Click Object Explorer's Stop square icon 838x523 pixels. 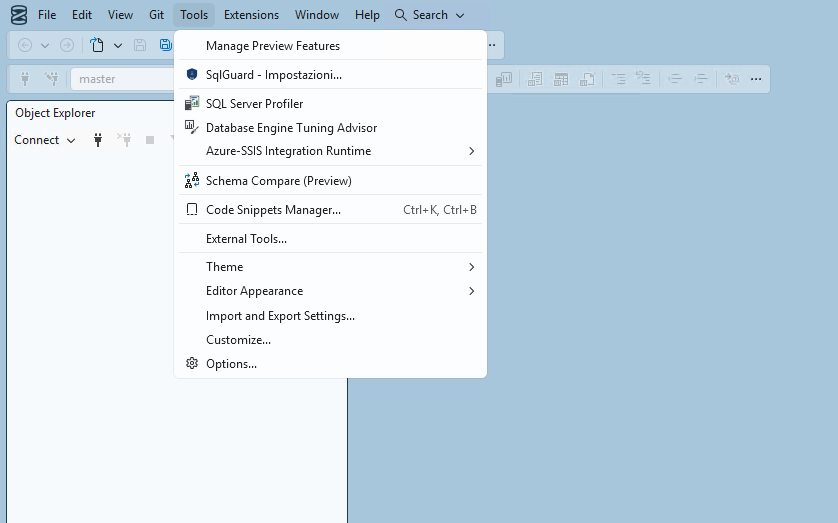pyautogui.click(x=150, y=140)
